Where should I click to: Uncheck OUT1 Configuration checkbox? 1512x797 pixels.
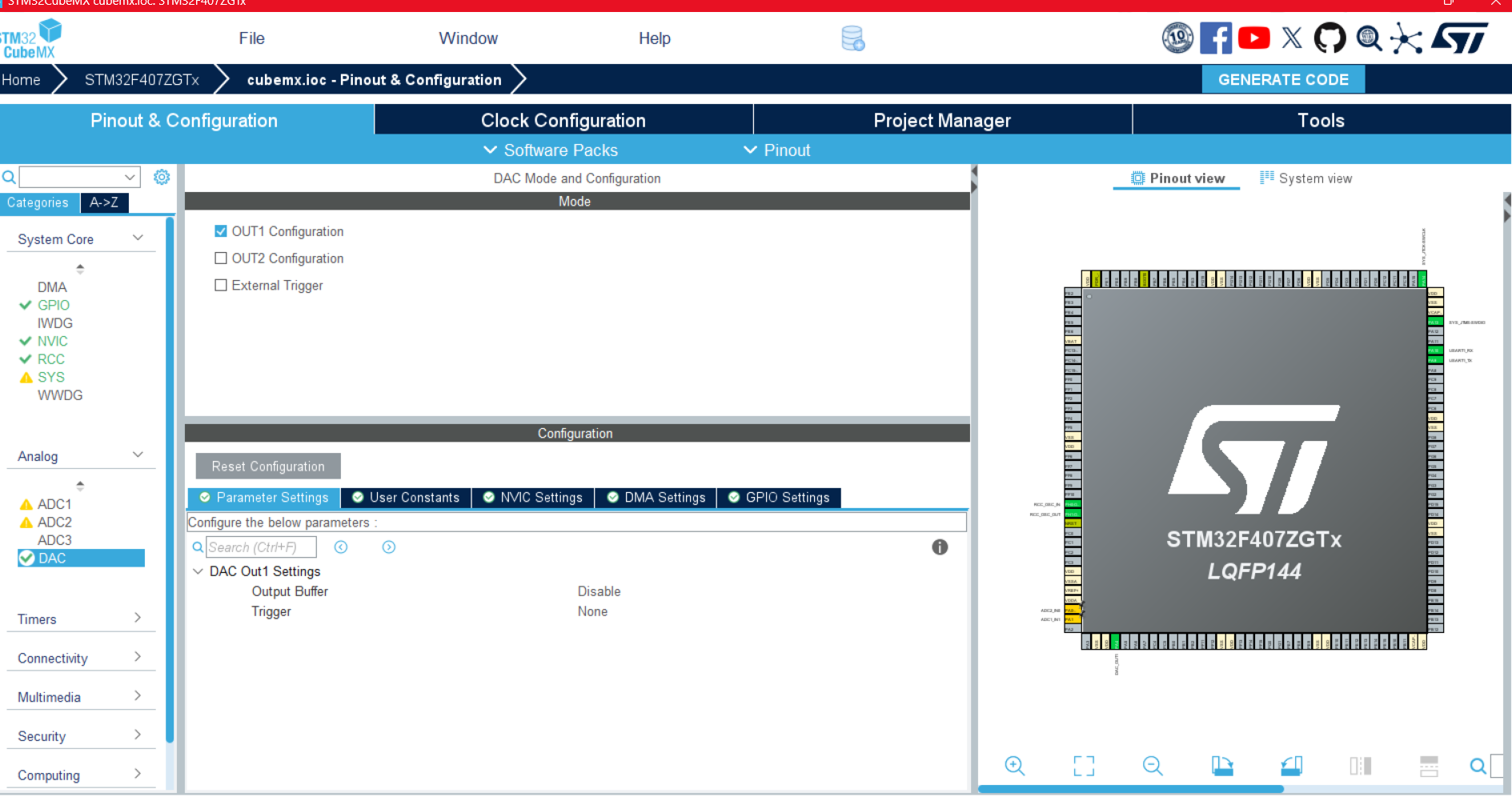pos(221,231)
